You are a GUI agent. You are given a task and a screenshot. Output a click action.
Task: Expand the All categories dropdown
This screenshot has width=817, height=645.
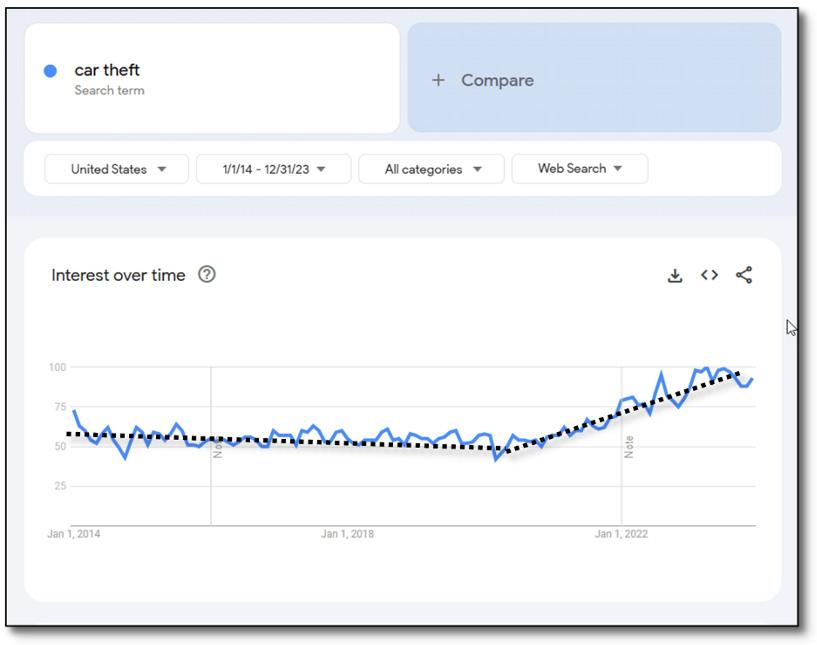(x=433, y=169)
